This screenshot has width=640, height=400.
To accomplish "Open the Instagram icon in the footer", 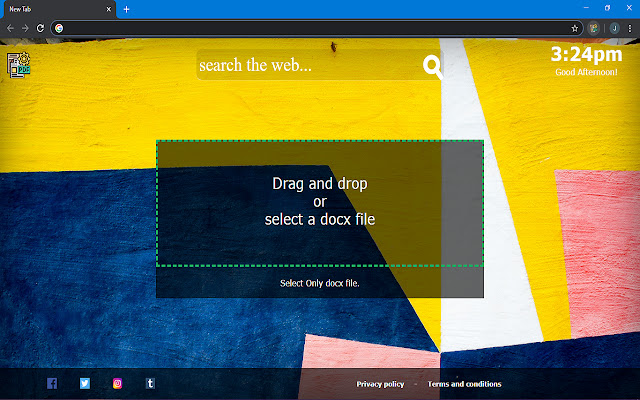I will point(118,383).
